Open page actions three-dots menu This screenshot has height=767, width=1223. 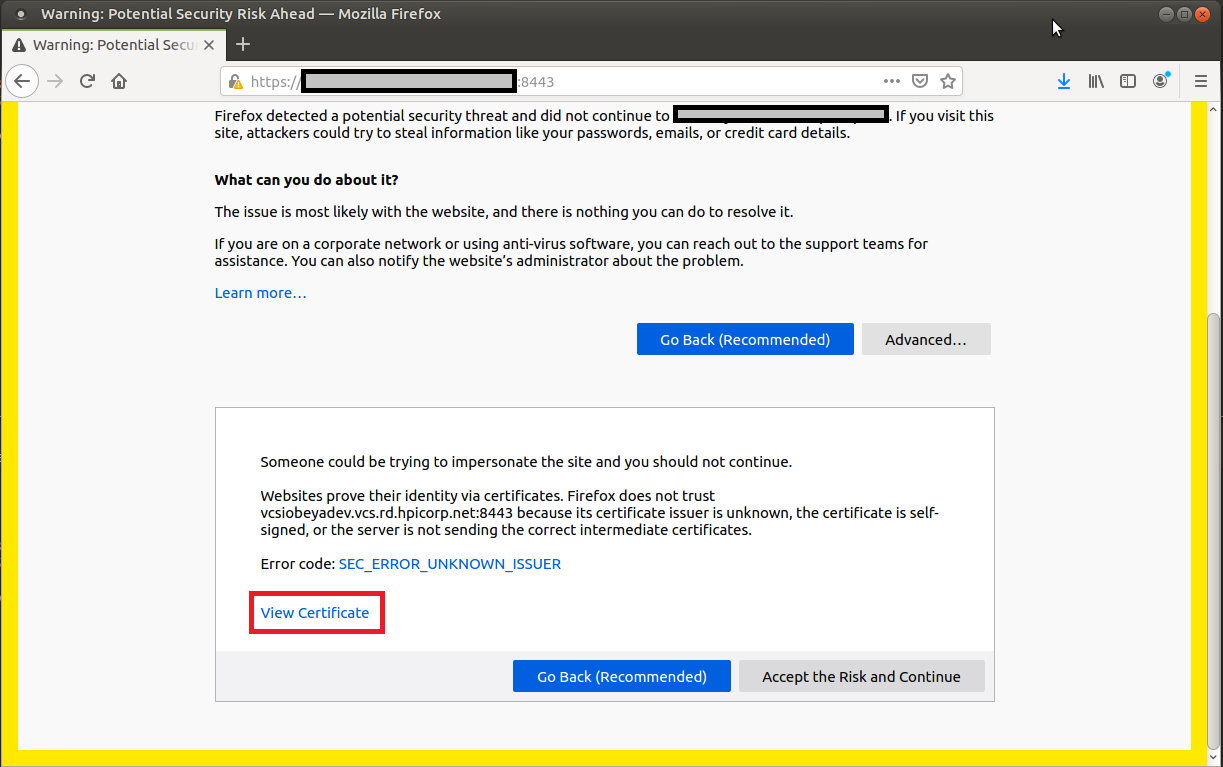point(892,81)
